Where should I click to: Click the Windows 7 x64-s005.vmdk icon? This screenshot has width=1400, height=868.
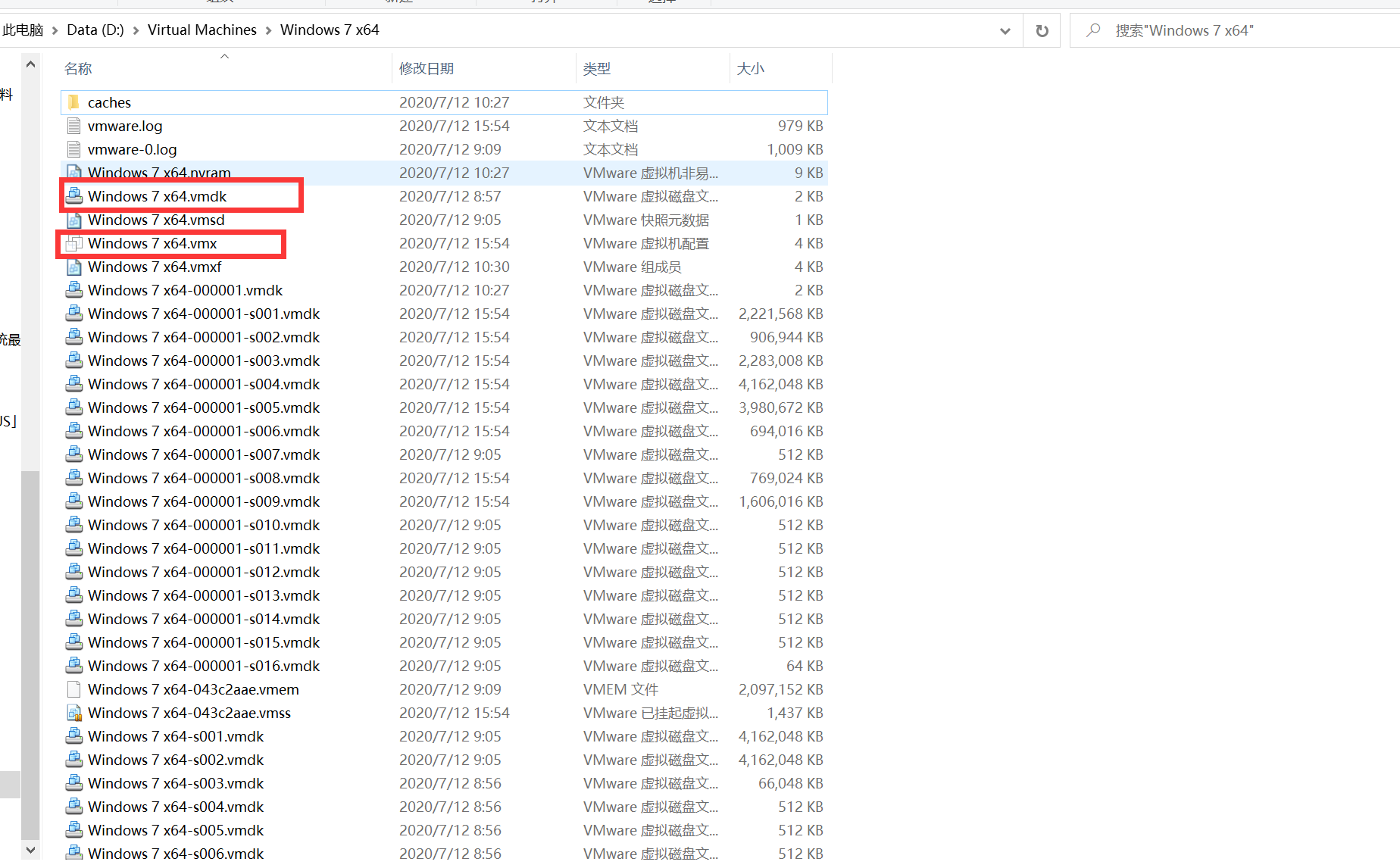(73, 830)
